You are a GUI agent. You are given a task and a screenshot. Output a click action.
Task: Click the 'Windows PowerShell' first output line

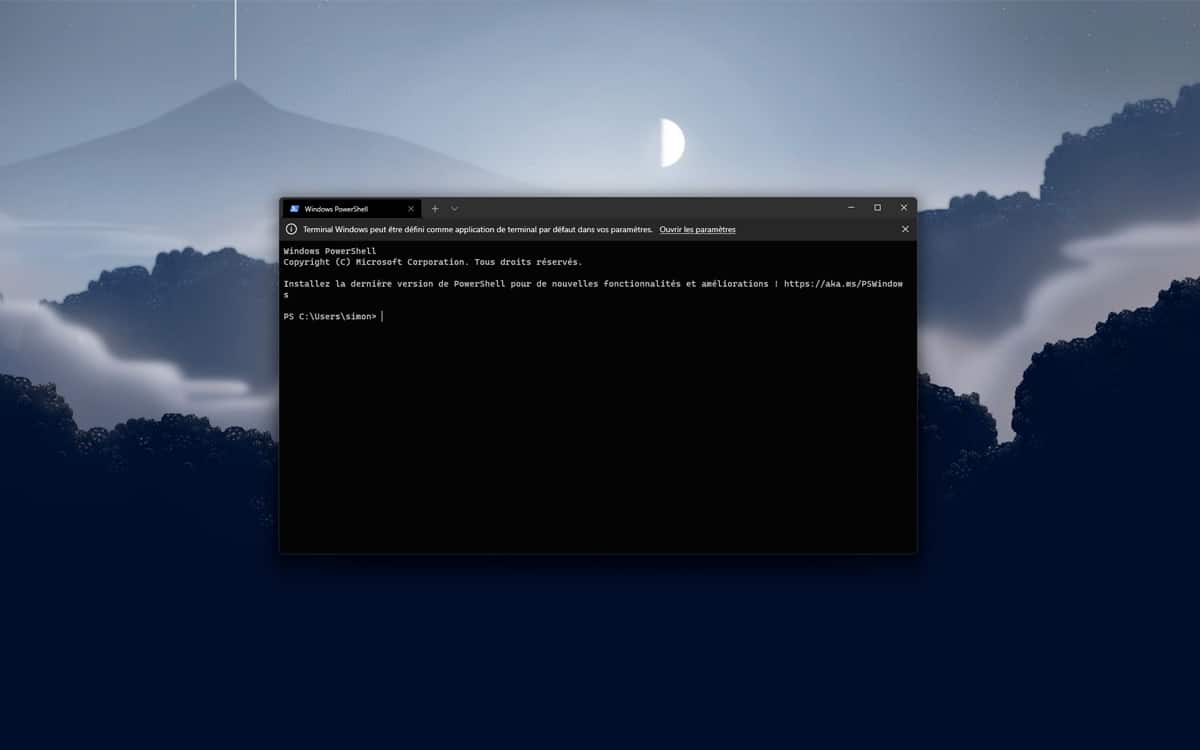pos(330,251)
